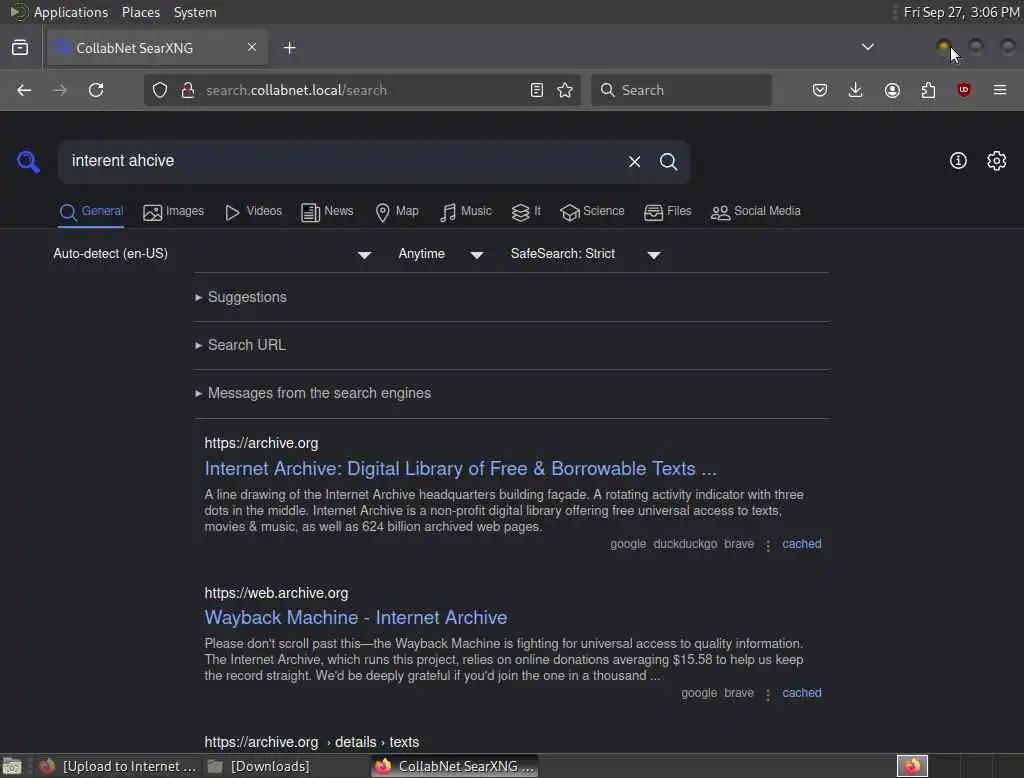The height and width of the screenshot is (778, 1024).
Task: Open SafeSearch: Strict dropdown
Action: pos(586,254)
